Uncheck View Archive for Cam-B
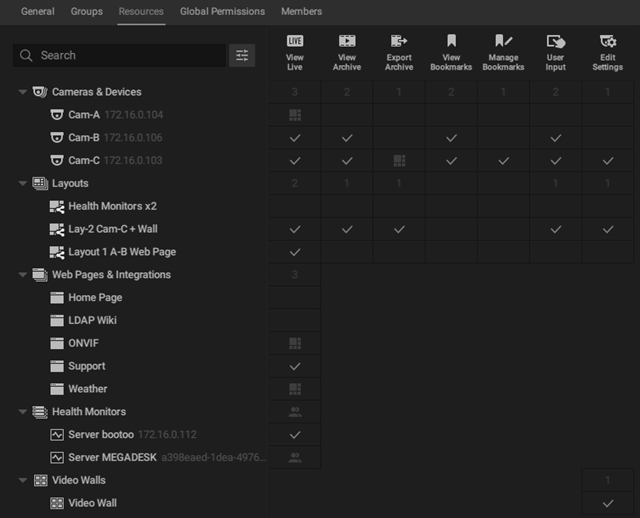The width and height of the screenshot is (640, 518). point(347,138)
